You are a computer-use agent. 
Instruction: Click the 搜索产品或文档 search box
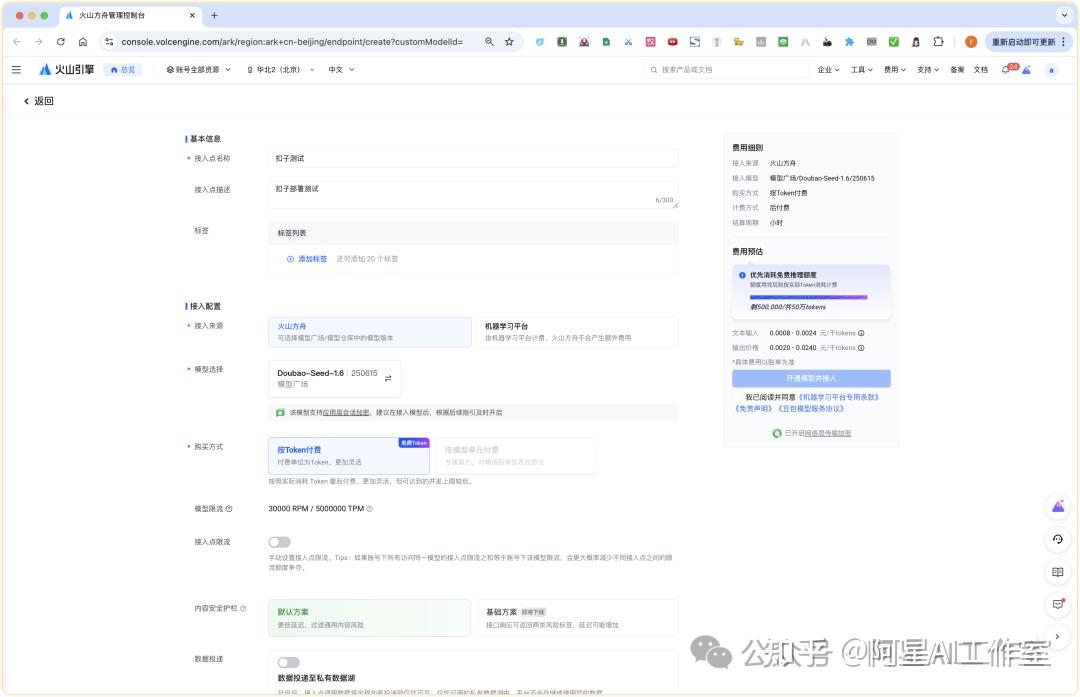[726, 70]
